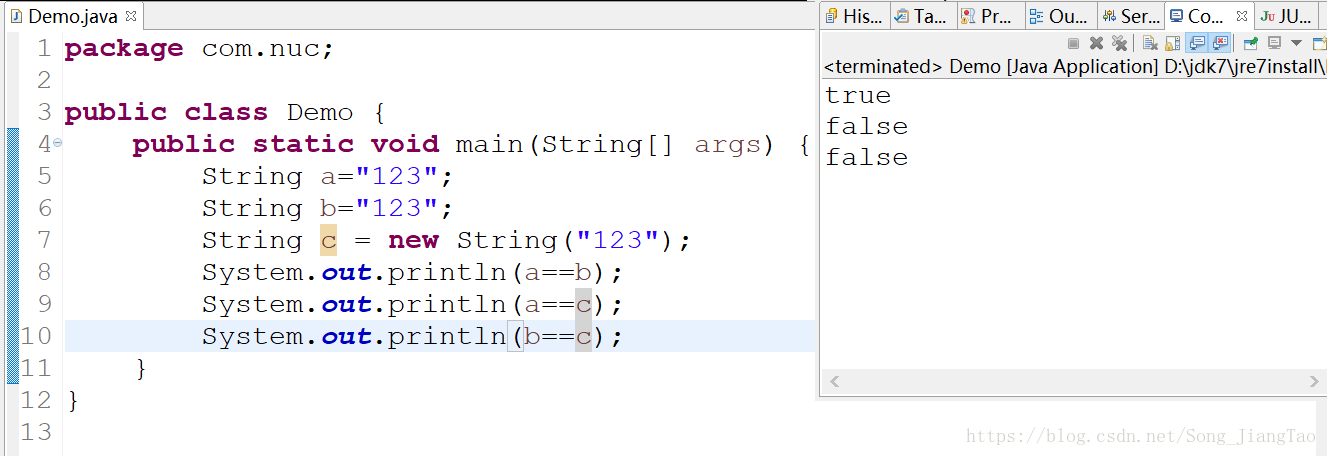1327x456 pixels.
Task: Click the String b="123" declaration
Action: coord(328,208)
